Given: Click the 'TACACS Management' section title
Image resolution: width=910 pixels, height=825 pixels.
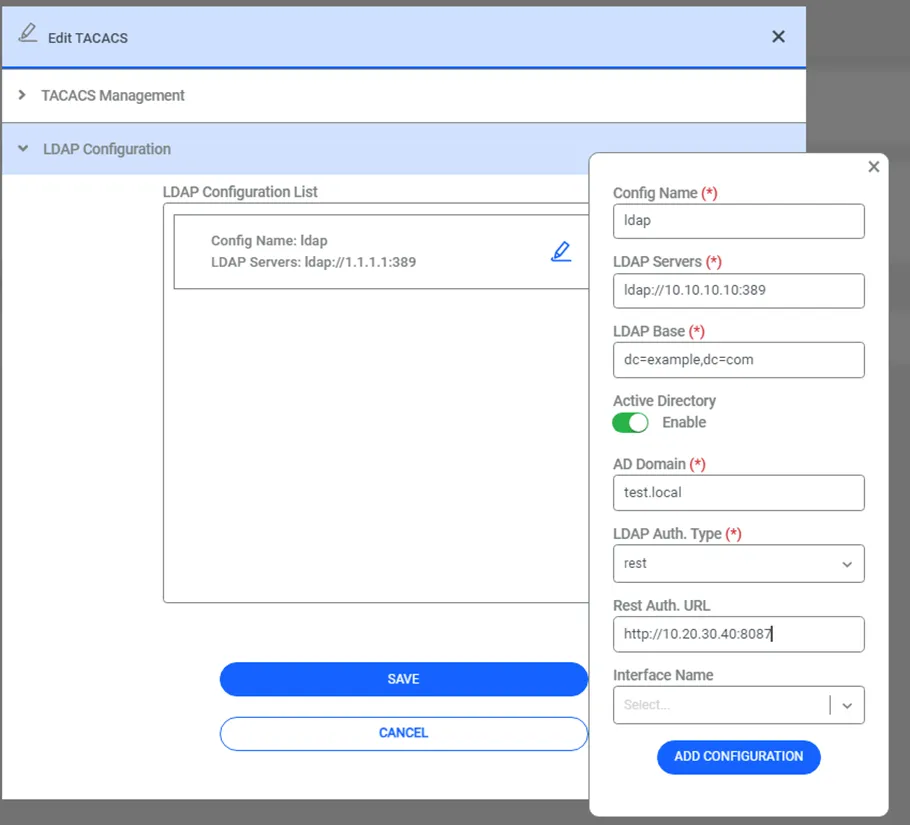Looking at the screenshot, I should [x=113, y=95].
